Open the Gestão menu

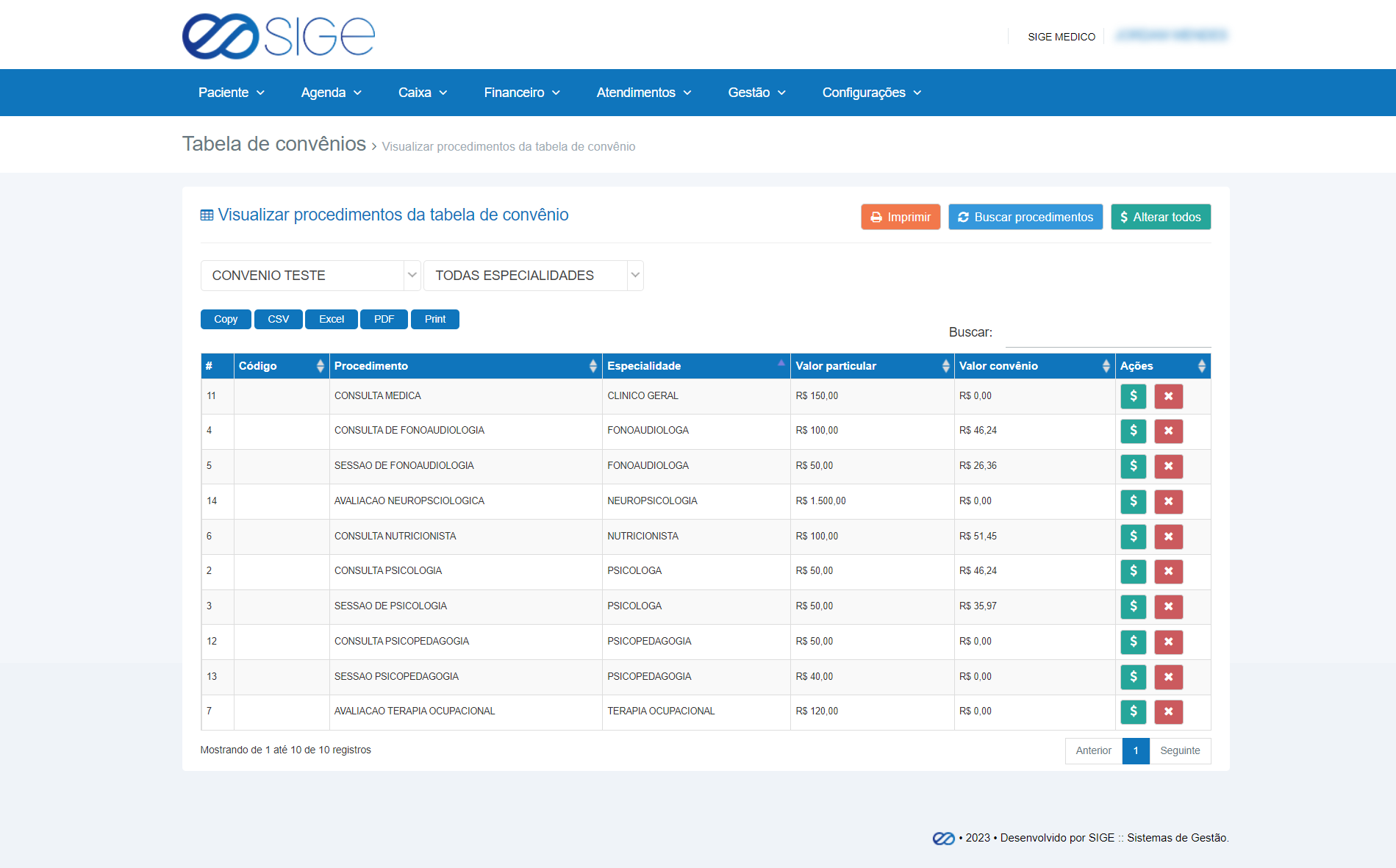click(757, 93)
